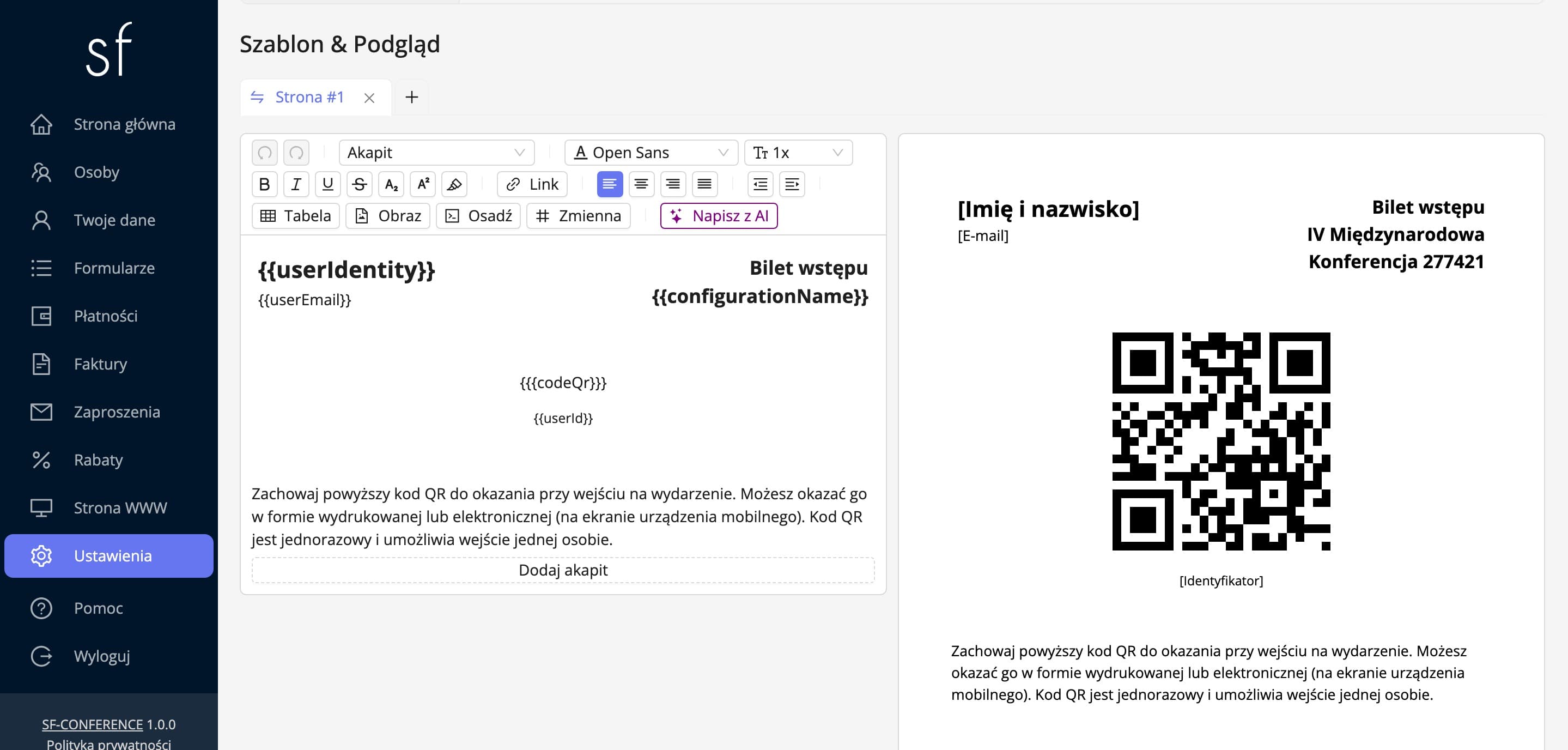The image size is (1568, 750).
Task: Add a new page tab with plus
Action: pyautogui.click(x=412, y=98)
